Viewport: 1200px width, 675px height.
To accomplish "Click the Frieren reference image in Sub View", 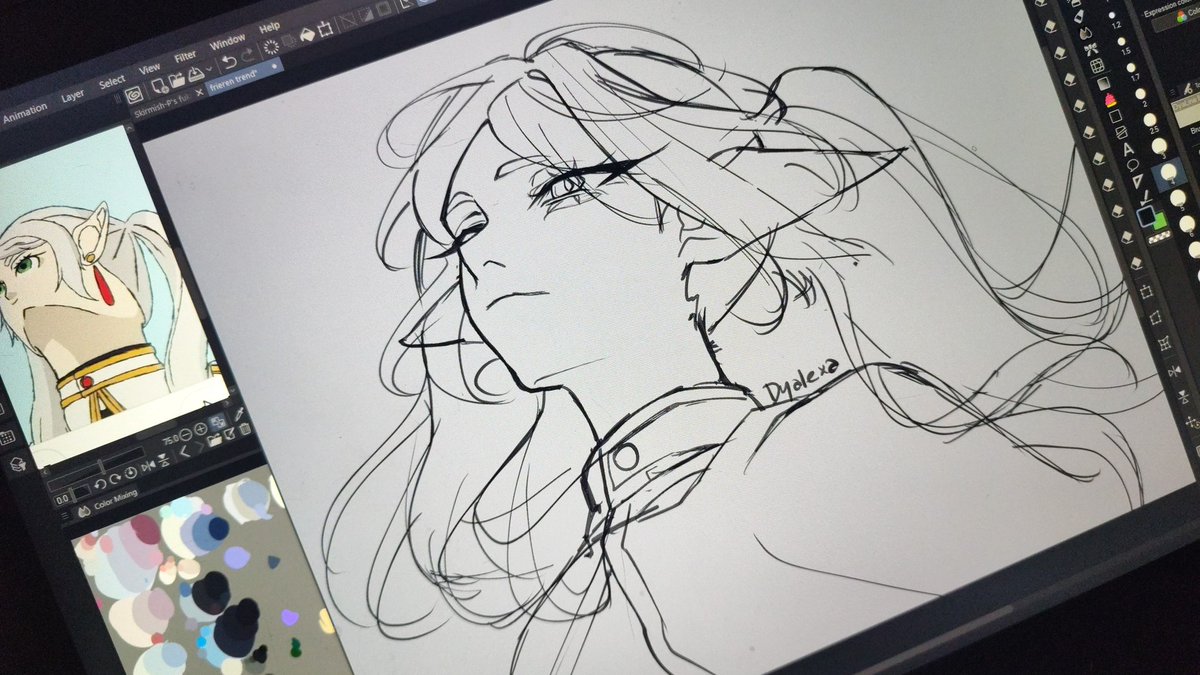I will tap(100, 300).
